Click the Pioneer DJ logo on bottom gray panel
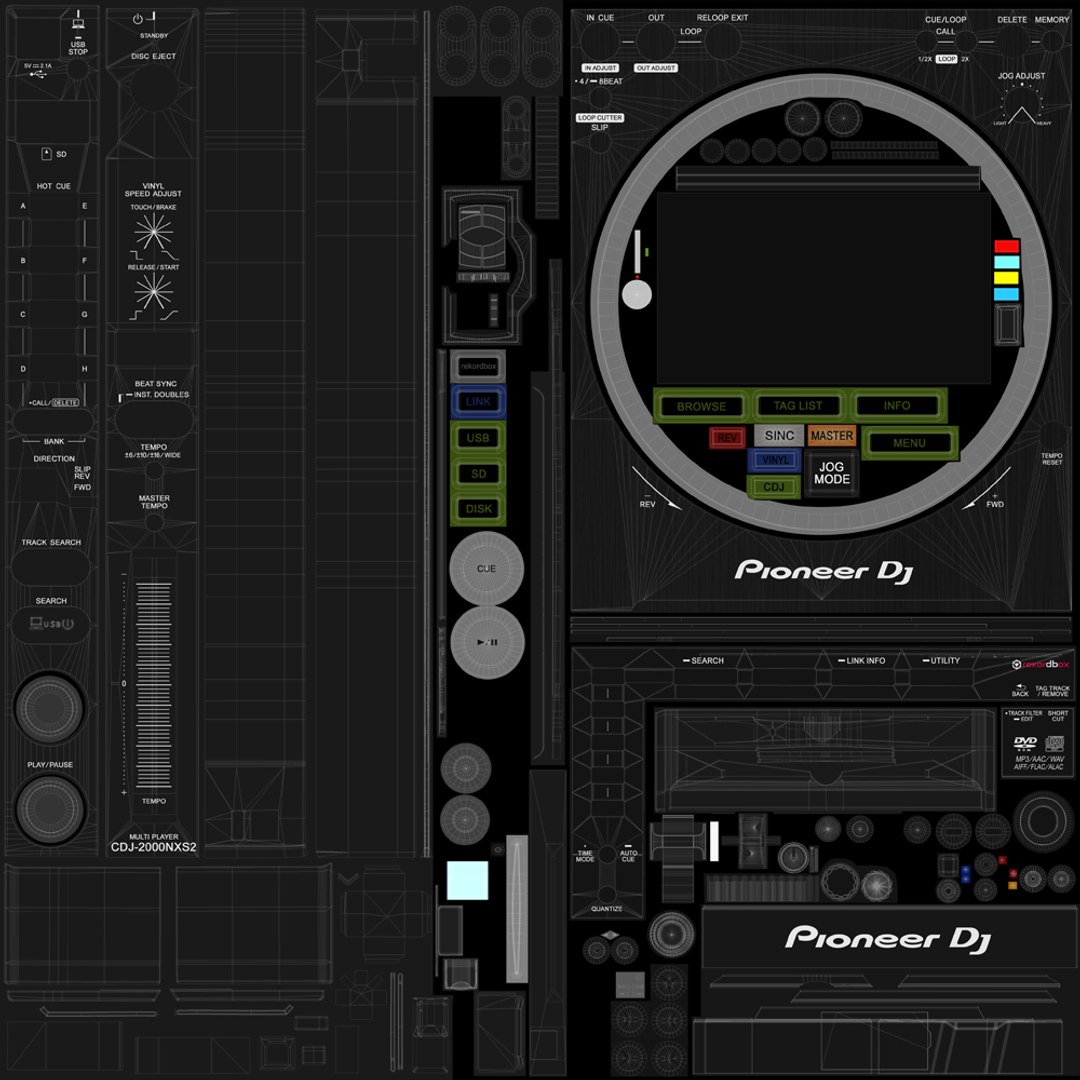Screen dimensions: 1080x1080 (888, 939)
